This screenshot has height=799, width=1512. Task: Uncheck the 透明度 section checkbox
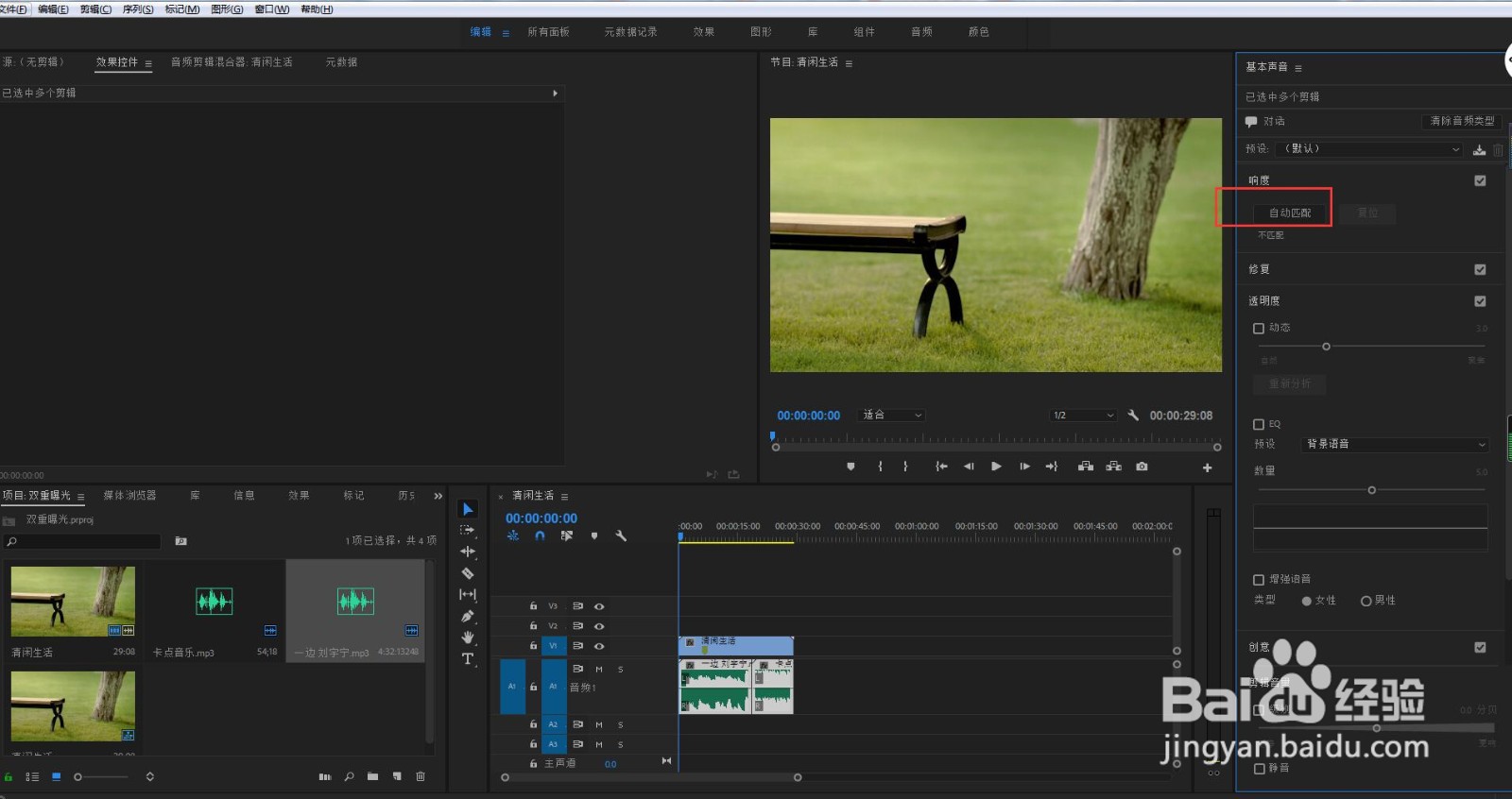tap(1480, 301)
